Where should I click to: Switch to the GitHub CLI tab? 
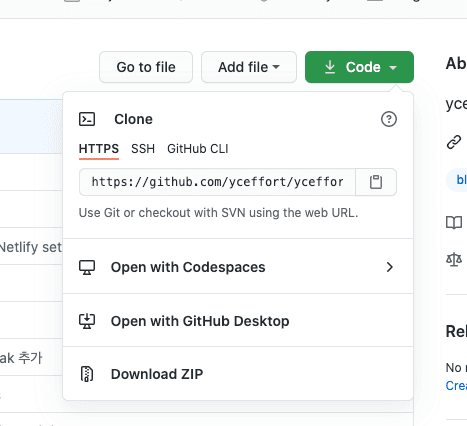[198, 149]
